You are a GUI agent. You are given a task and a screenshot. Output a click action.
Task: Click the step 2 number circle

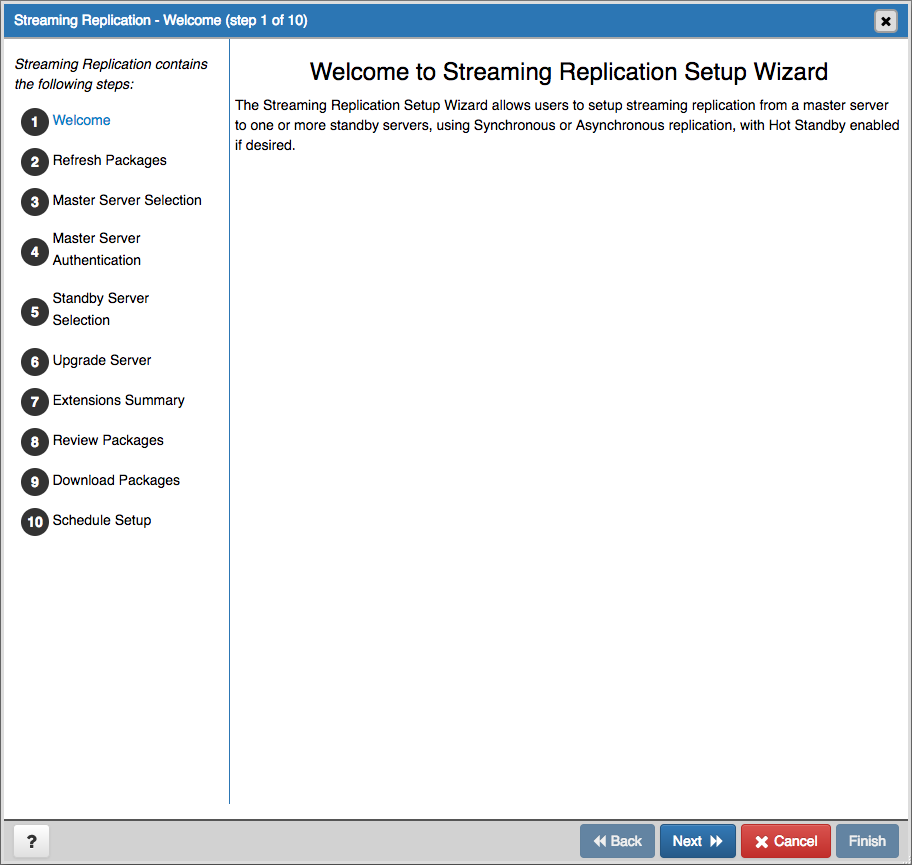click(x=35, y=162)
